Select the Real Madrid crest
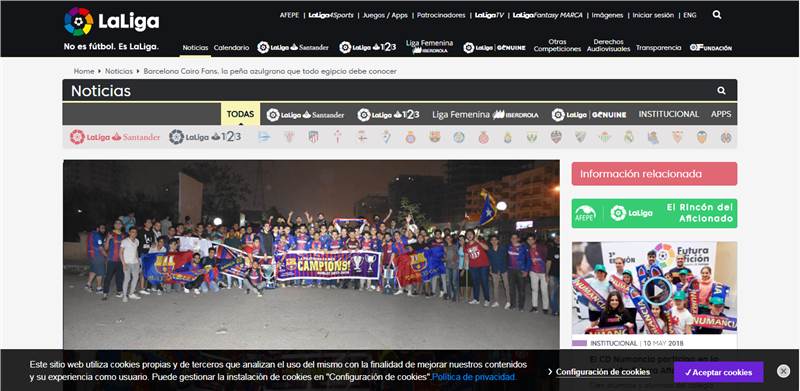Image resolution: width=800 pixels, height=391 pixels. (x=629, y=137)
